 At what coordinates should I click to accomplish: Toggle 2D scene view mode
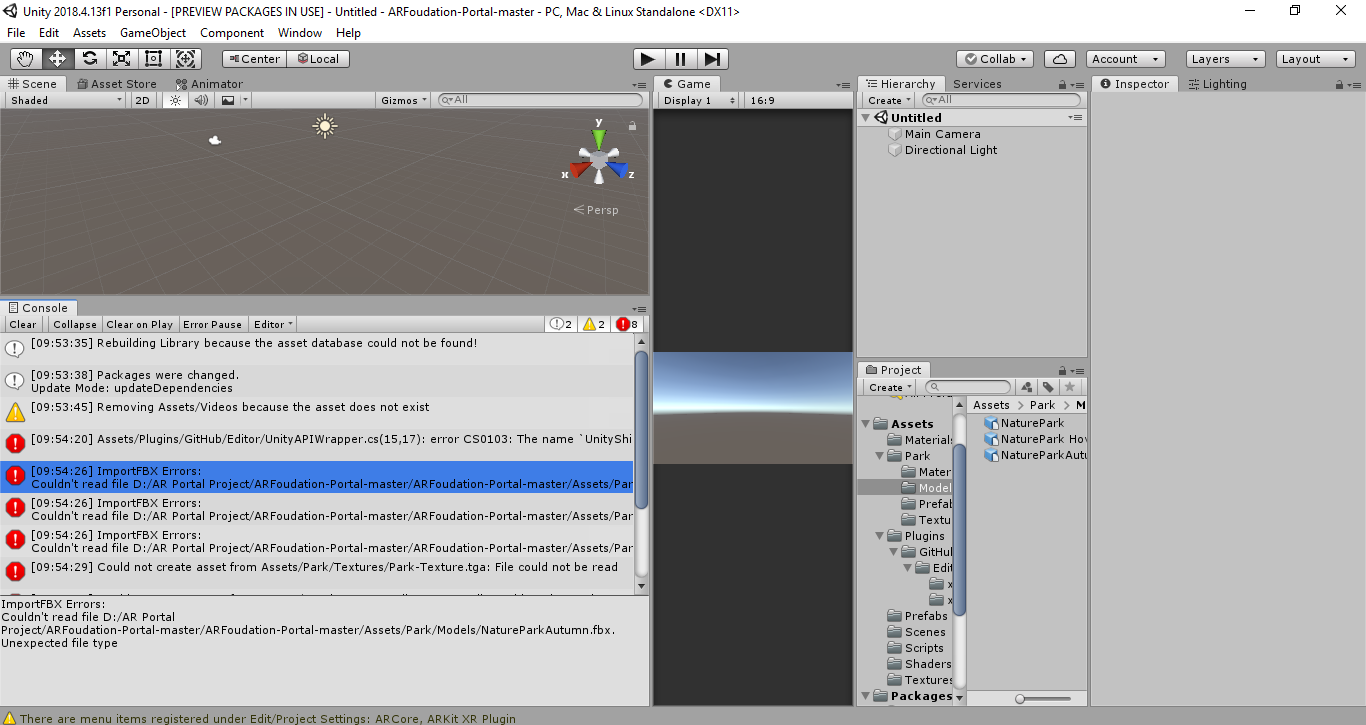[x=142, y=100]
